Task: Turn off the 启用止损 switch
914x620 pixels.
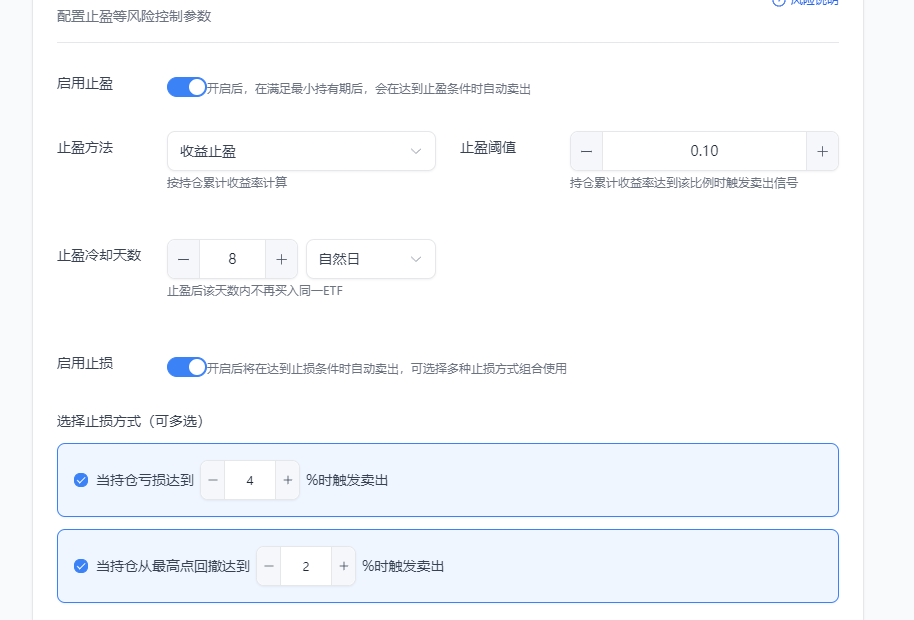Action: click(x=186, y=367)
